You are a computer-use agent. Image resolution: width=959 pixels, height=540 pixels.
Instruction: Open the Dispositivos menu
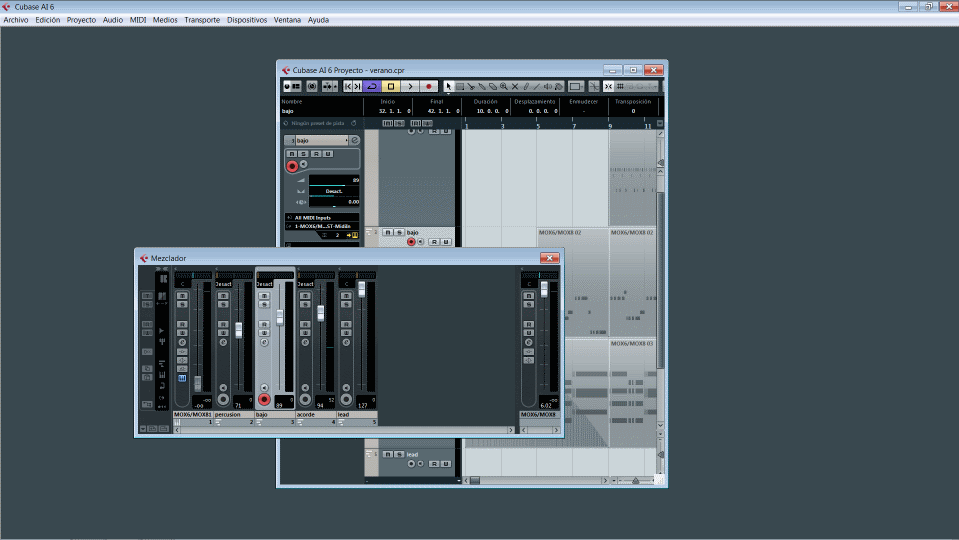pyautogui.click(x=246, y=20)
